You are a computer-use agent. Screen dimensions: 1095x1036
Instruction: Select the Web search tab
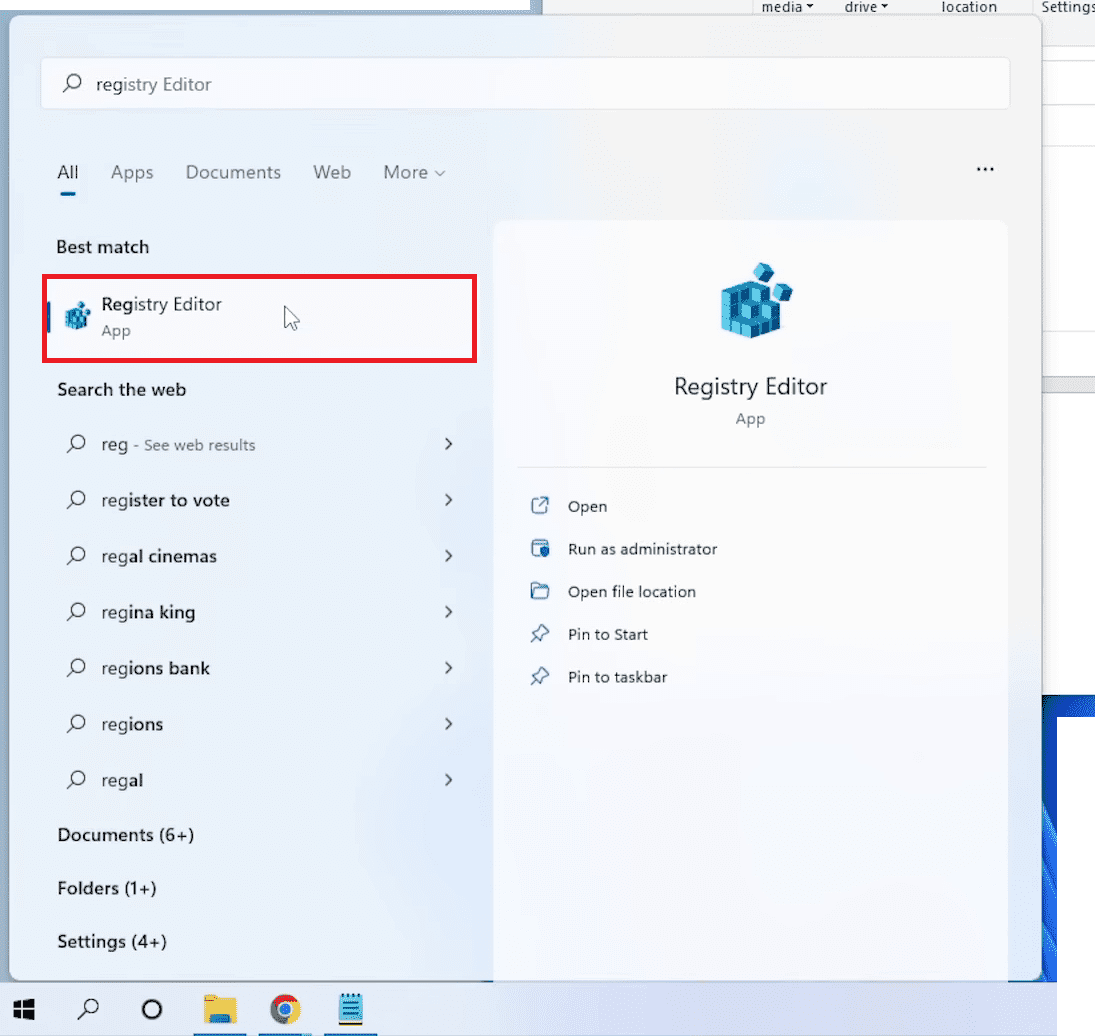coord(332,172)
